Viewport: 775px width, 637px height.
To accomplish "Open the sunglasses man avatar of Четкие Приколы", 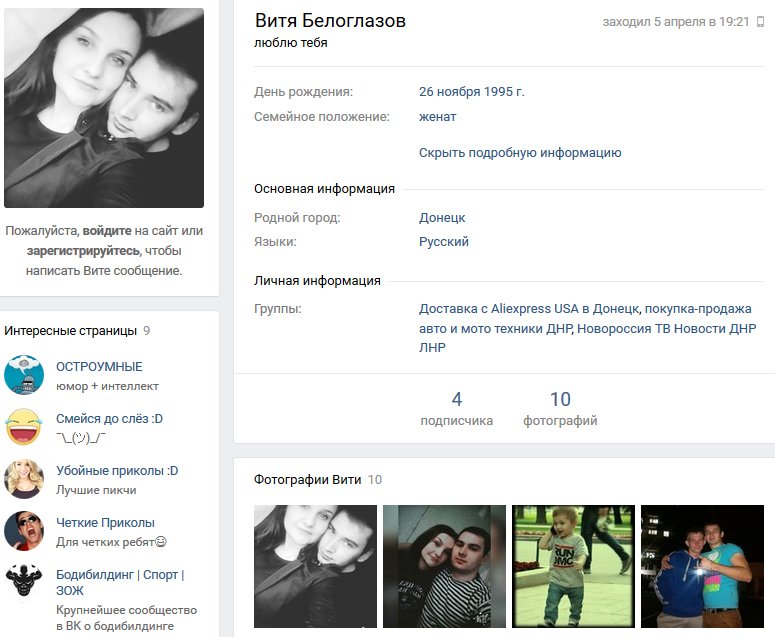I will [24, 531].
